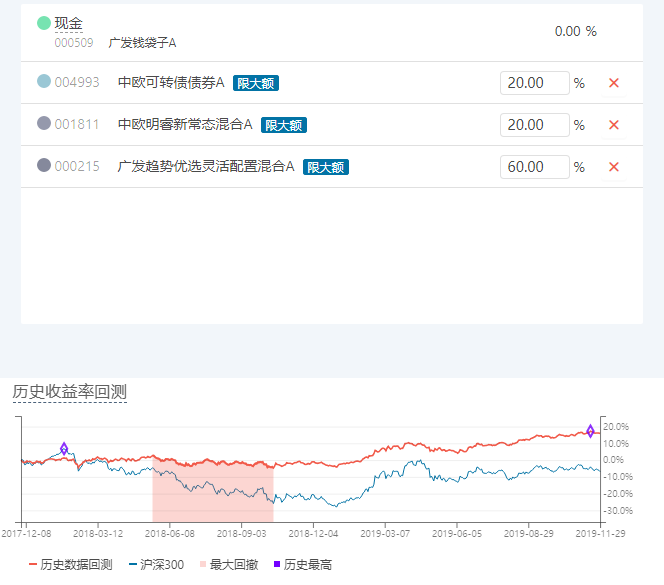Viewport: 664px width, 585px height.
Task: Click dark gray dot beside 000215
Action: pyautogui.click(x=44, y=165)
